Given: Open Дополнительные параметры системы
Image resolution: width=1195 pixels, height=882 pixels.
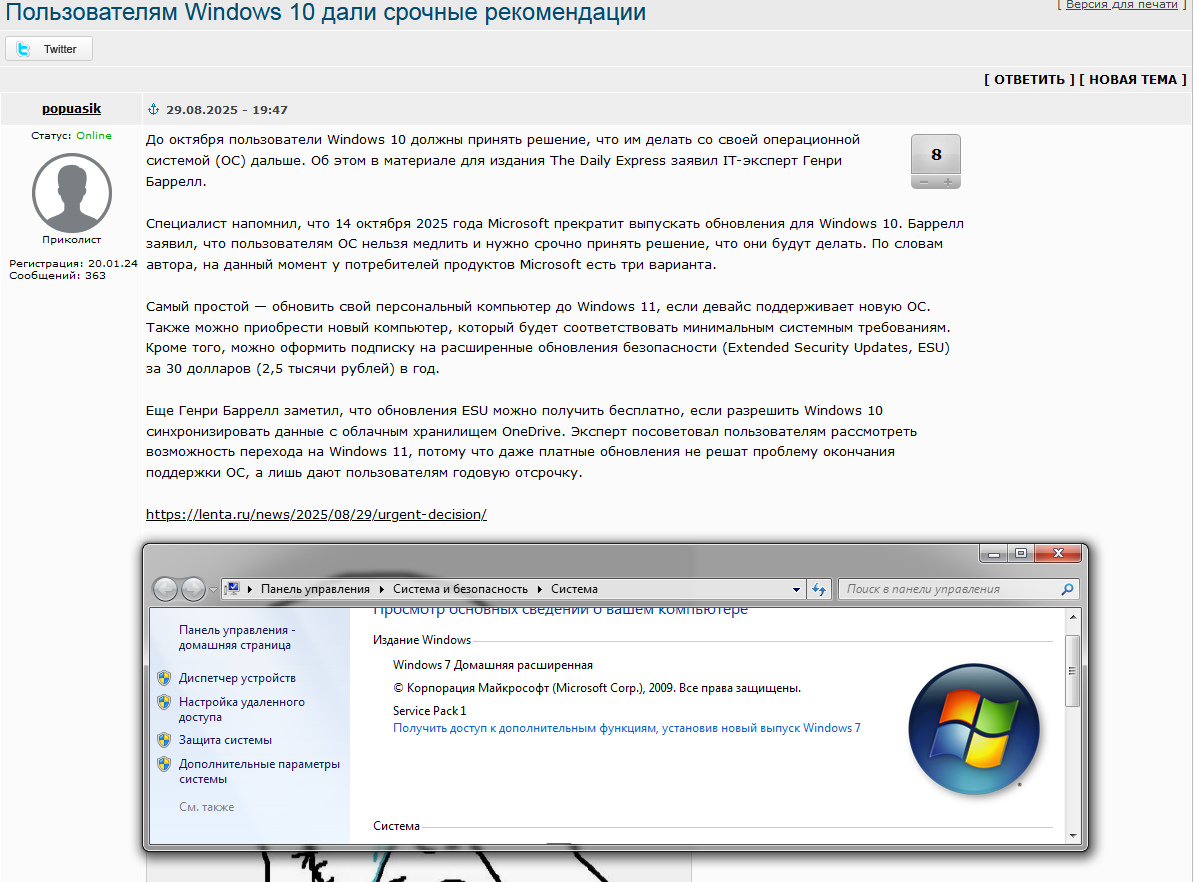Looking at the screenshot, I should click(x=259, y=771).
